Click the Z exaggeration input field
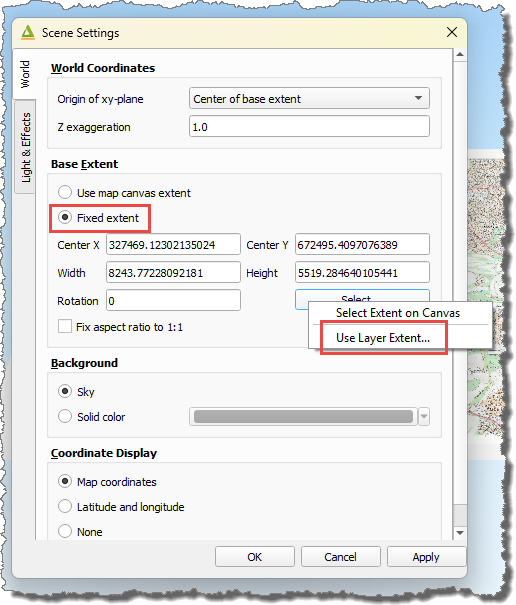Viewport: 516px width, 605px height. 309,127
